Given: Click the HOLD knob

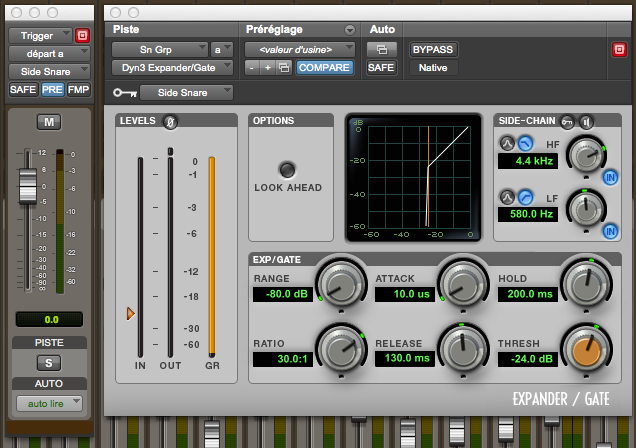Looking at the screenshot, I should (x=586, y=285).
